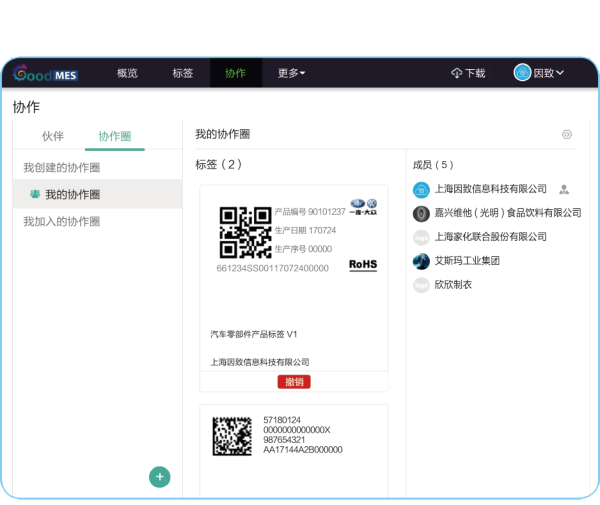The width and height of the screenshot is (600, 505).
Task: Click the 嘉兴维他 member avatar
Action: [421, 213]
